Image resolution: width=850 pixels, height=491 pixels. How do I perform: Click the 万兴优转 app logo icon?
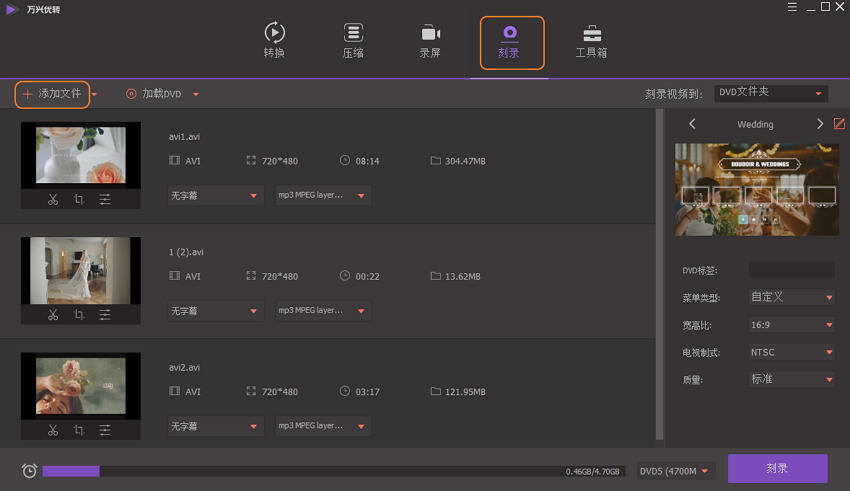[x=12, y=9]
